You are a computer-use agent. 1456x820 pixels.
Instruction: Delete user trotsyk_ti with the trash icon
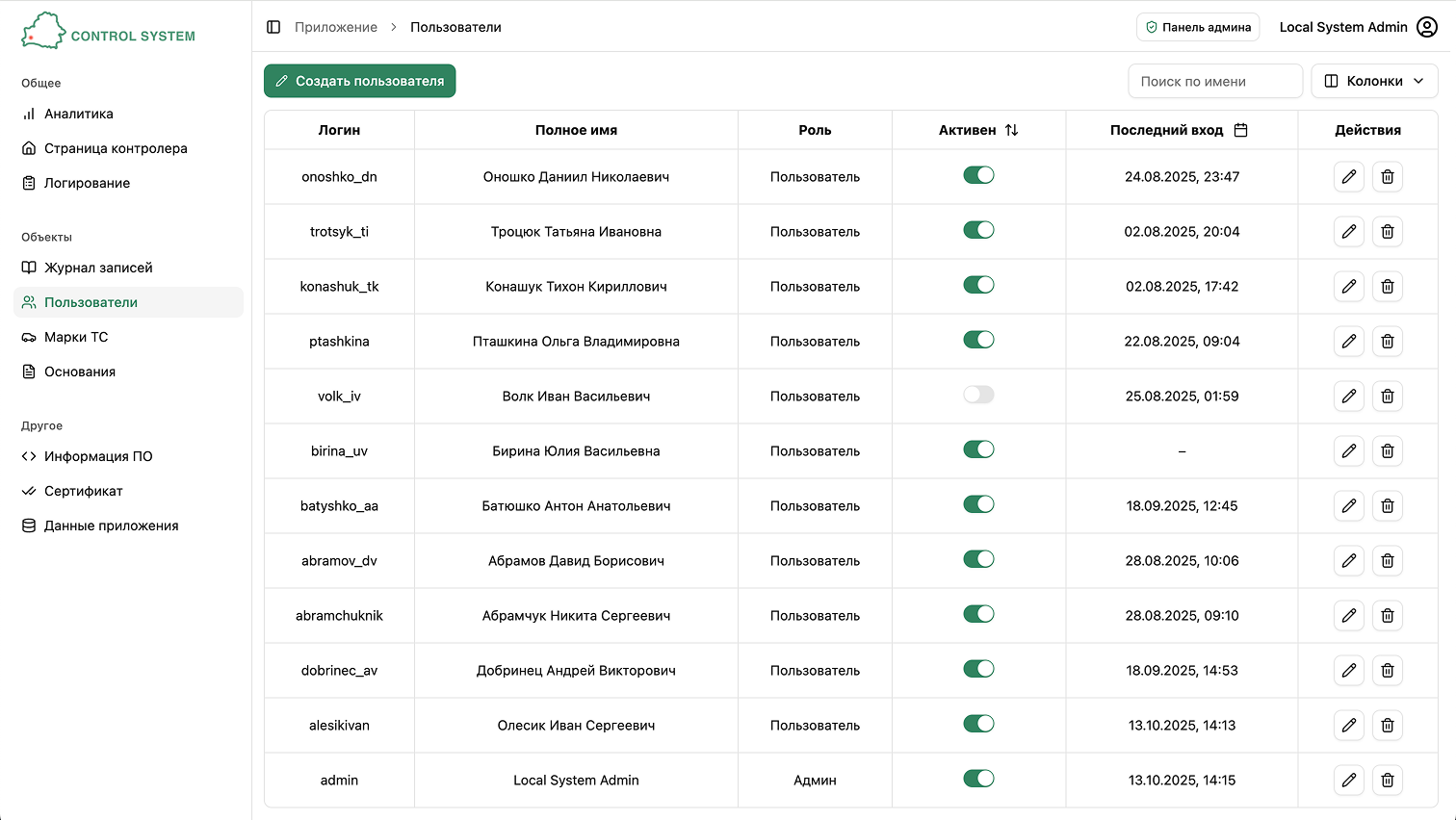pyautogui.click(x=1388, y=232)
